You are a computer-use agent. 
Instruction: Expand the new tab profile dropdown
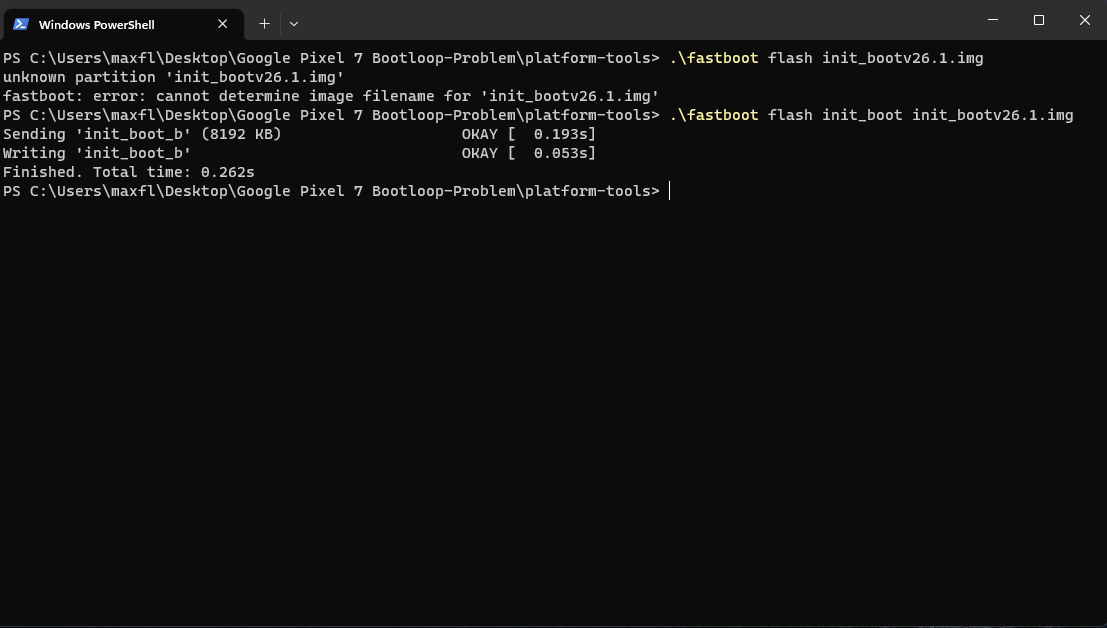click(x=293, y=23)
